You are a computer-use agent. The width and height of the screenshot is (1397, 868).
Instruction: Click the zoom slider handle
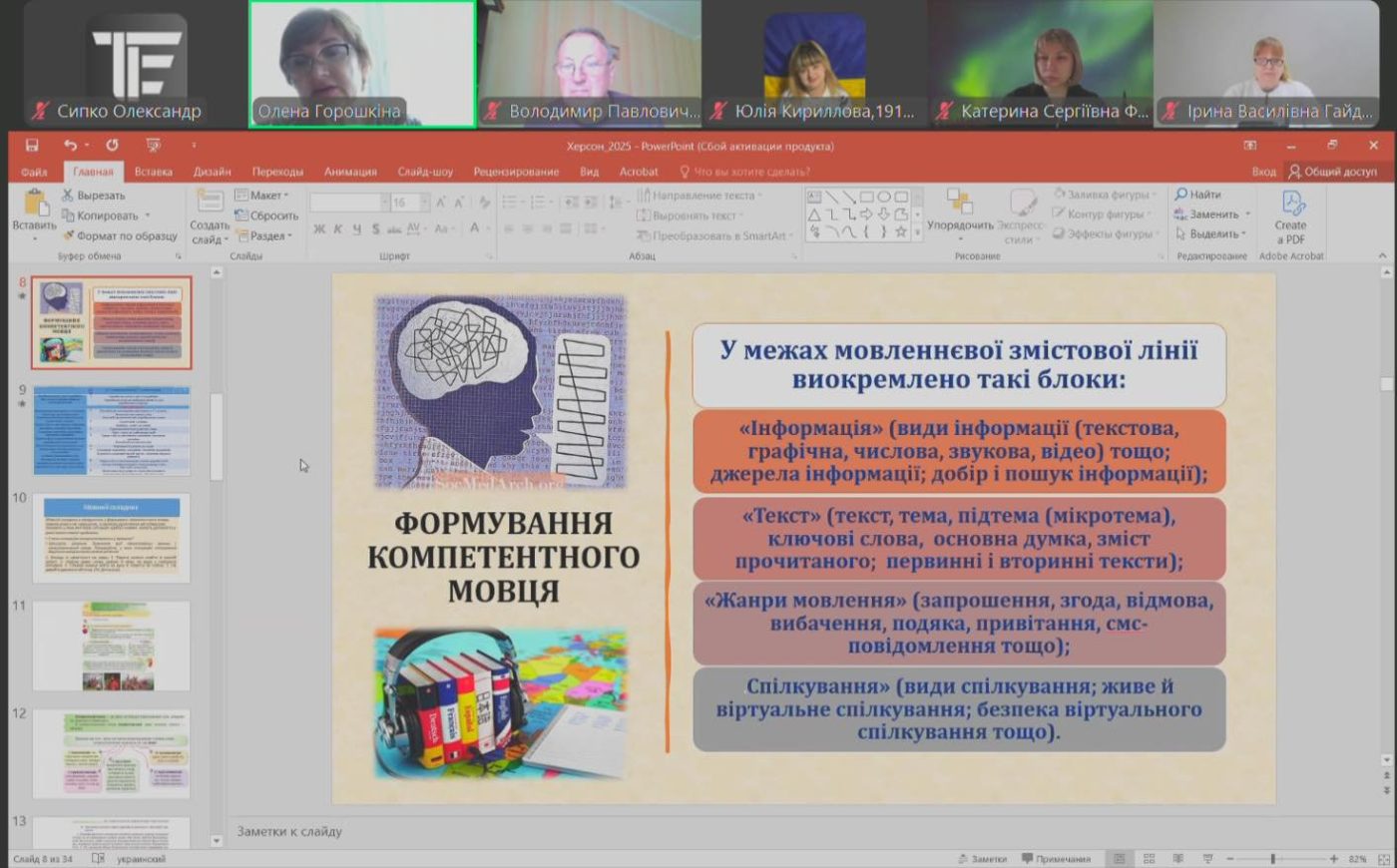click(x=1273, y=858)
